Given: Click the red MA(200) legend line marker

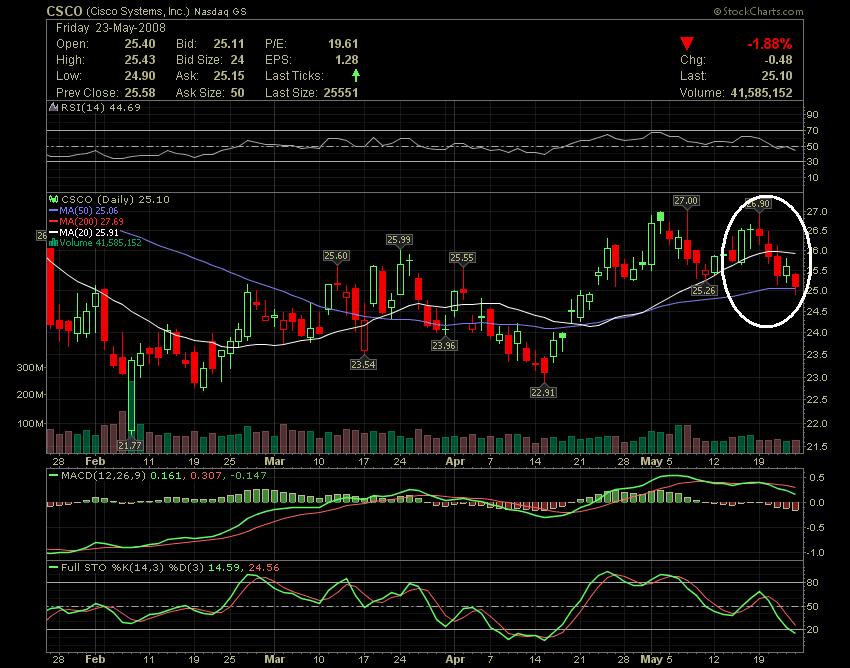Looking at the screenshot, I should pyautogui.click(x=53, y=222).
